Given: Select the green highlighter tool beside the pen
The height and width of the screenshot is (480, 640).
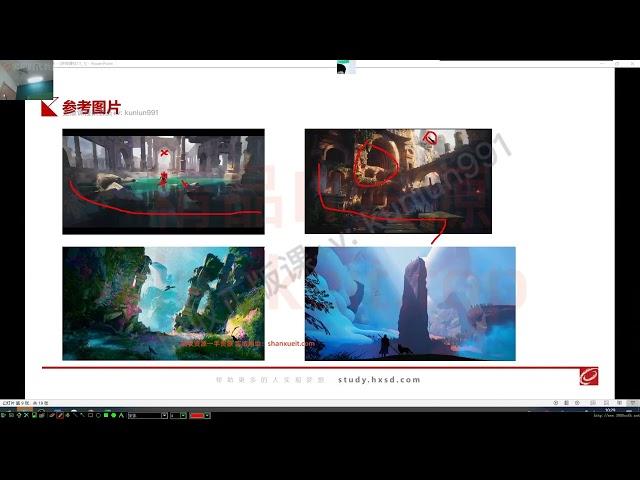Looking at the screenshot, I should pos(68,415).
